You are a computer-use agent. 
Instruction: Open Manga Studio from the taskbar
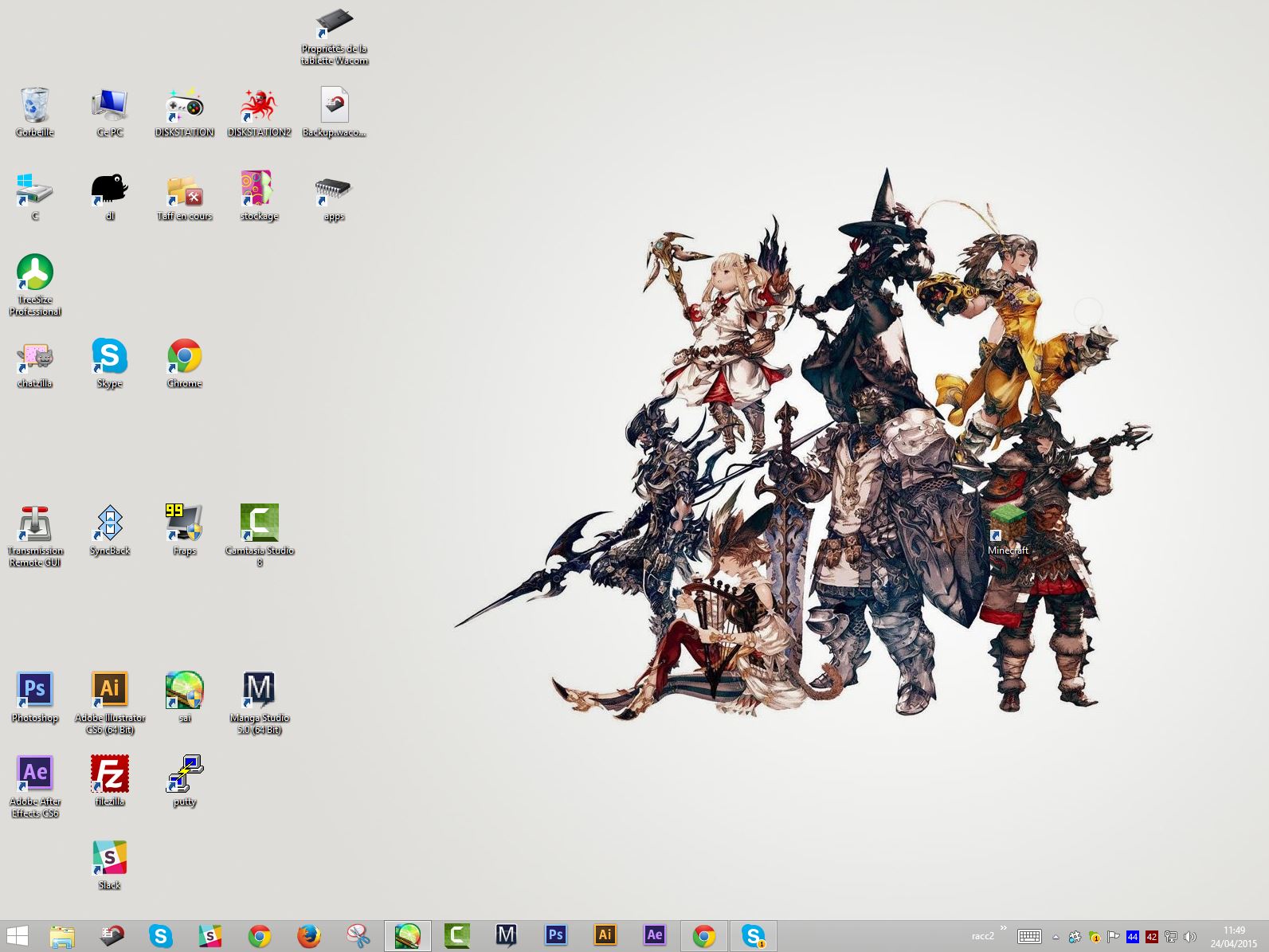[507, 936]
